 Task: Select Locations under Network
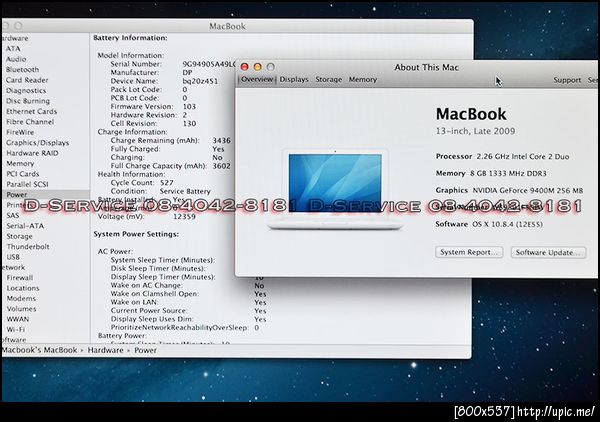click(x=23, y=288)
